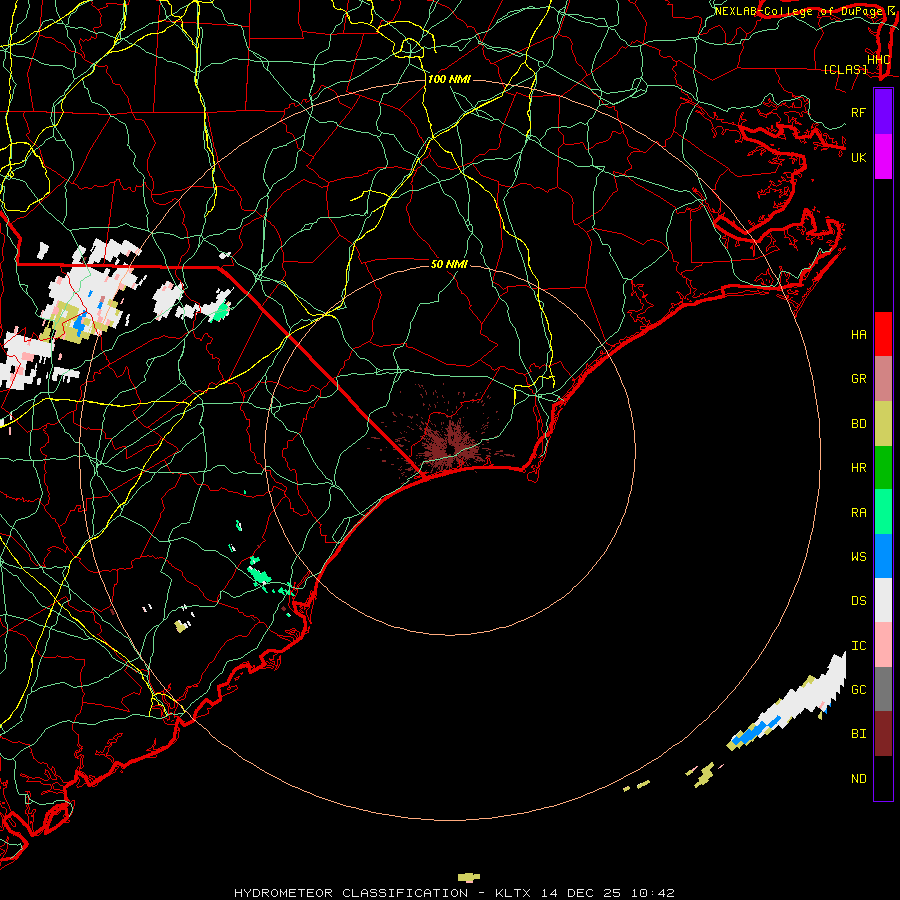The height and width of the screenshot is (900, 900).
Task: Click the UK legend label
Action: tap(859, 157)
